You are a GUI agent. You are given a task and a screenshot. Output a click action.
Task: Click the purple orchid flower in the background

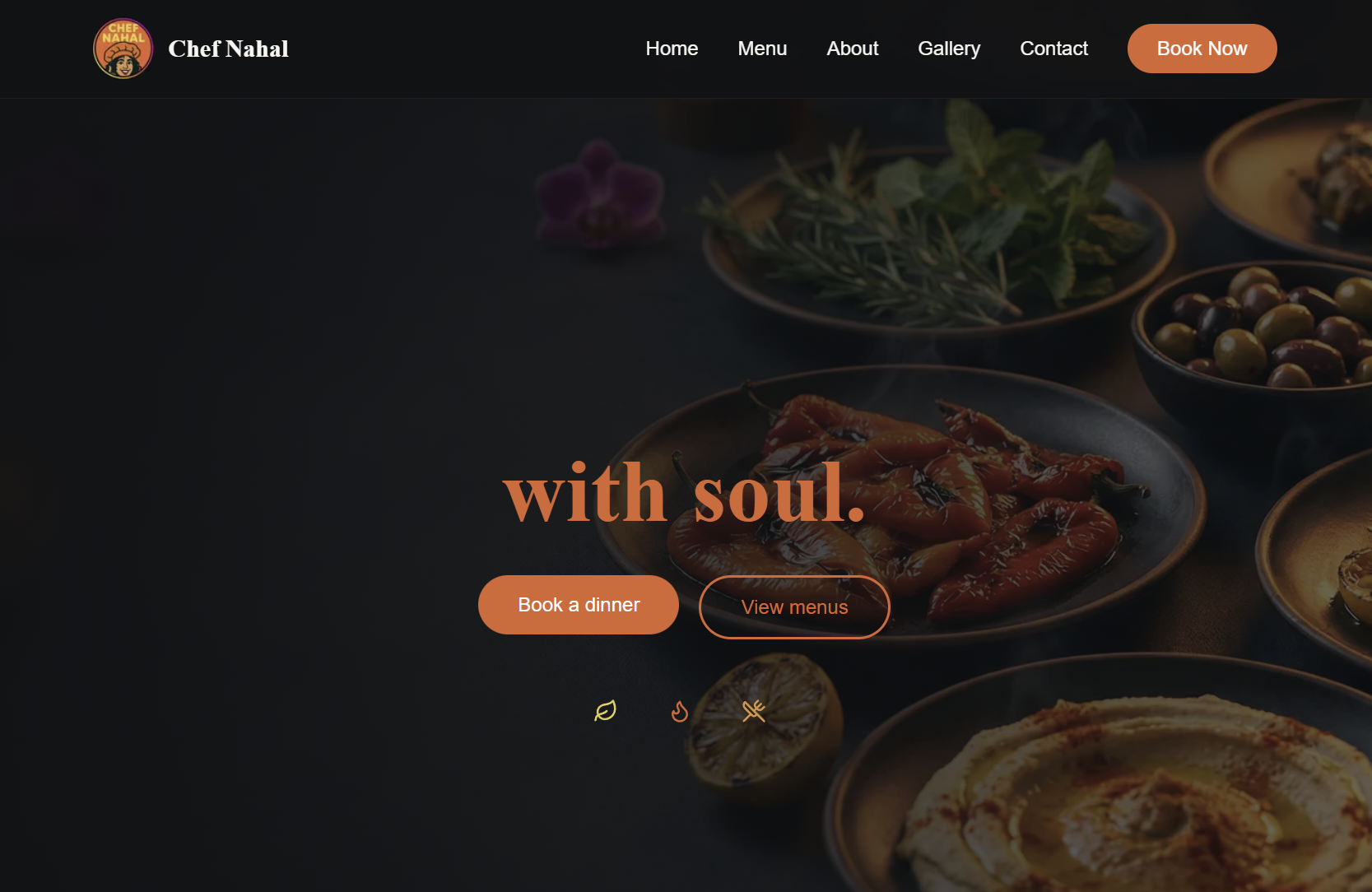(x=599, y=193)
